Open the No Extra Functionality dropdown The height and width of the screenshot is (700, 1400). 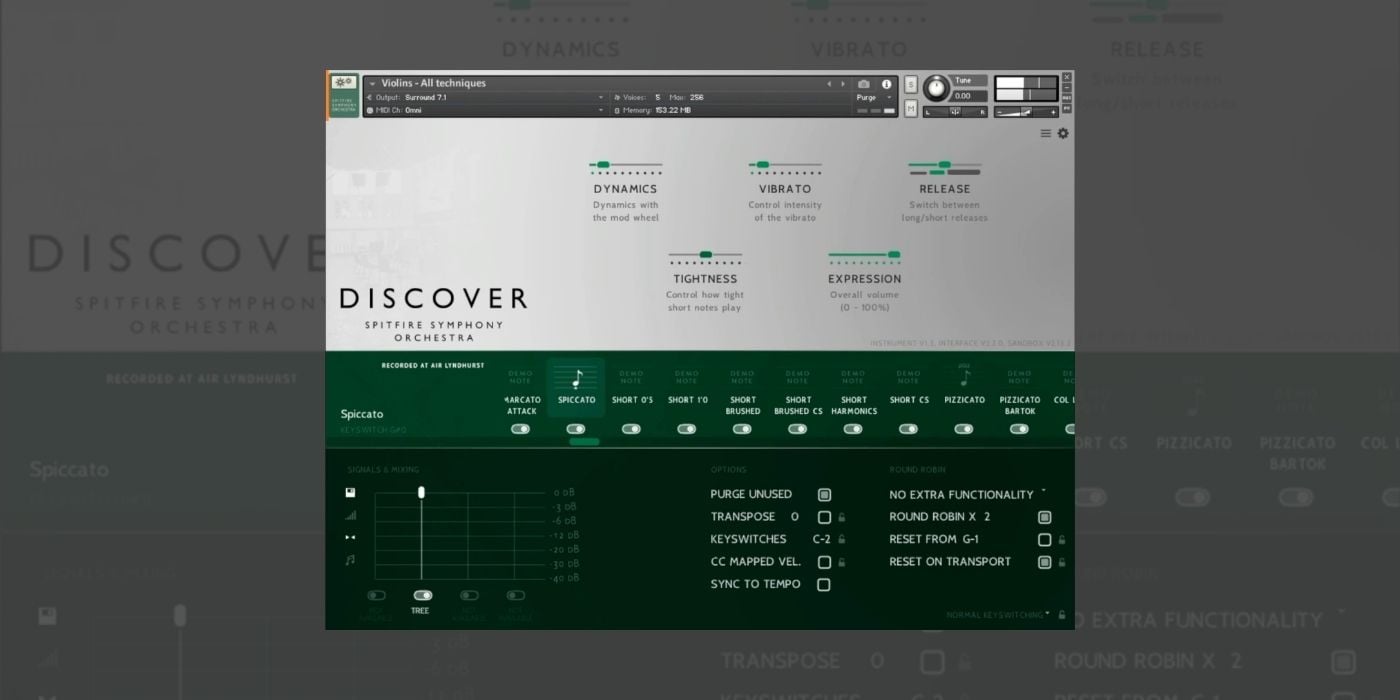point(967,495)
